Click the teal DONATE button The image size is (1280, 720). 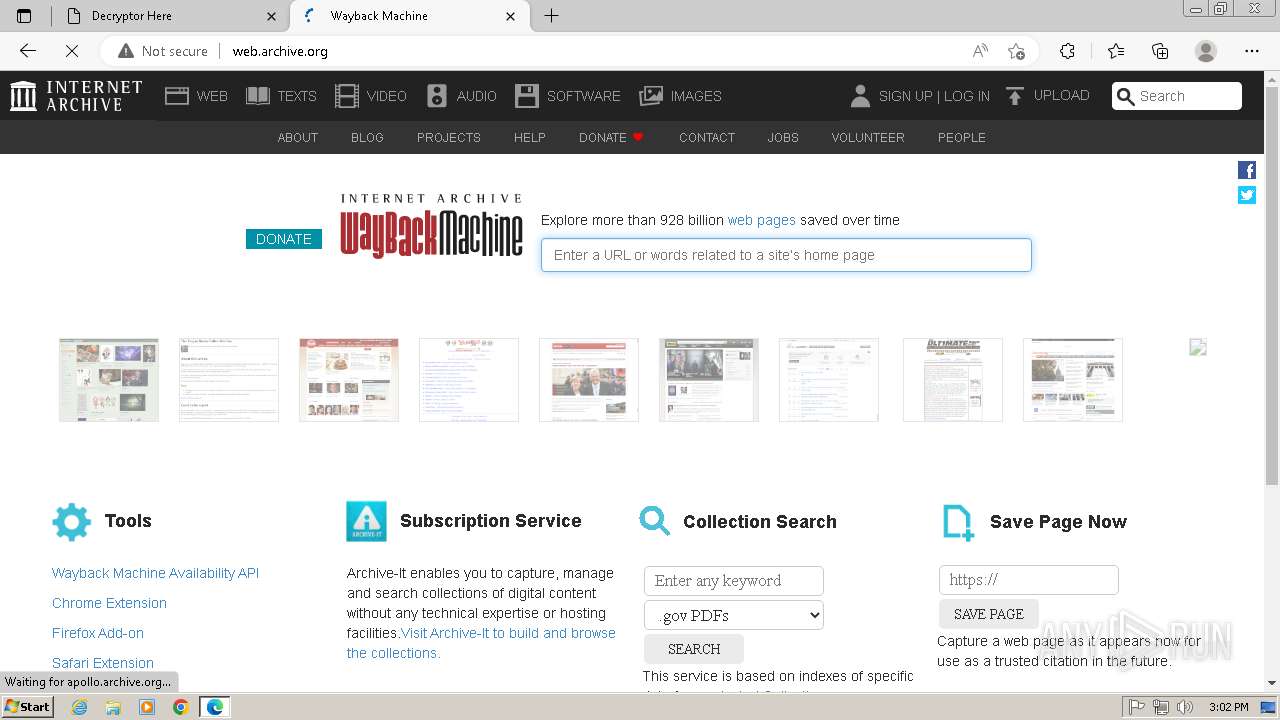point(284,239)
